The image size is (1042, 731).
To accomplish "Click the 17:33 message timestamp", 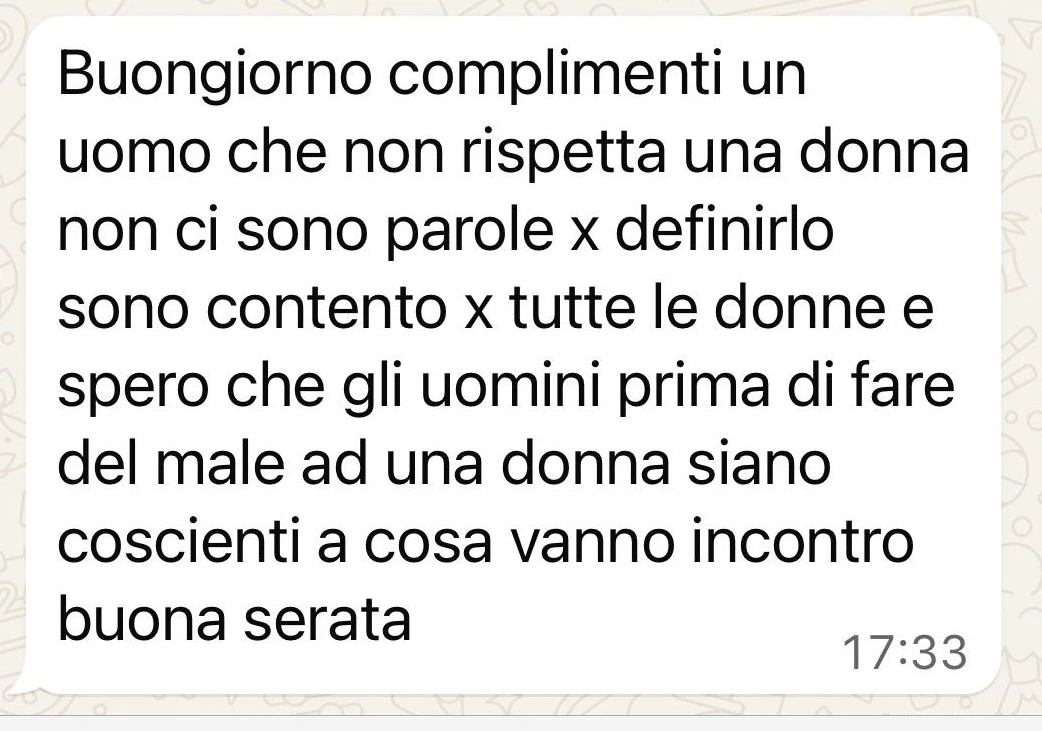I will tap(904, 652).
